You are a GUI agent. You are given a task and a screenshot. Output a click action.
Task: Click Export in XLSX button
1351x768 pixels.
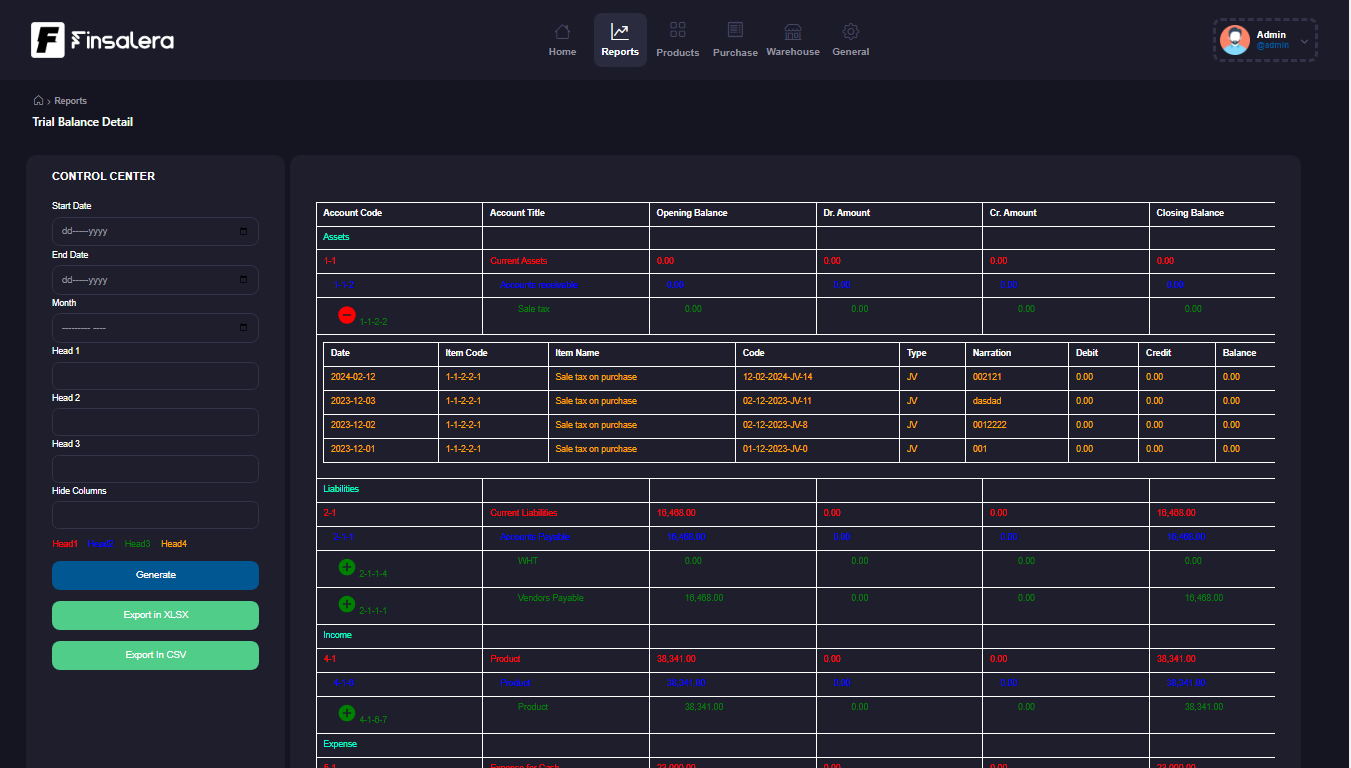155,615
